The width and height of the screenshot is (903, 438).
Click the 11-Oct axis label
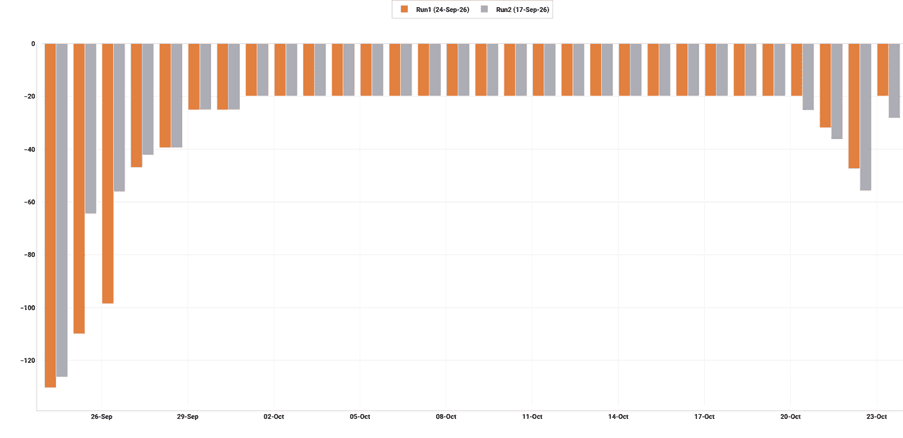pyautogui.click(x=532, y=416)
